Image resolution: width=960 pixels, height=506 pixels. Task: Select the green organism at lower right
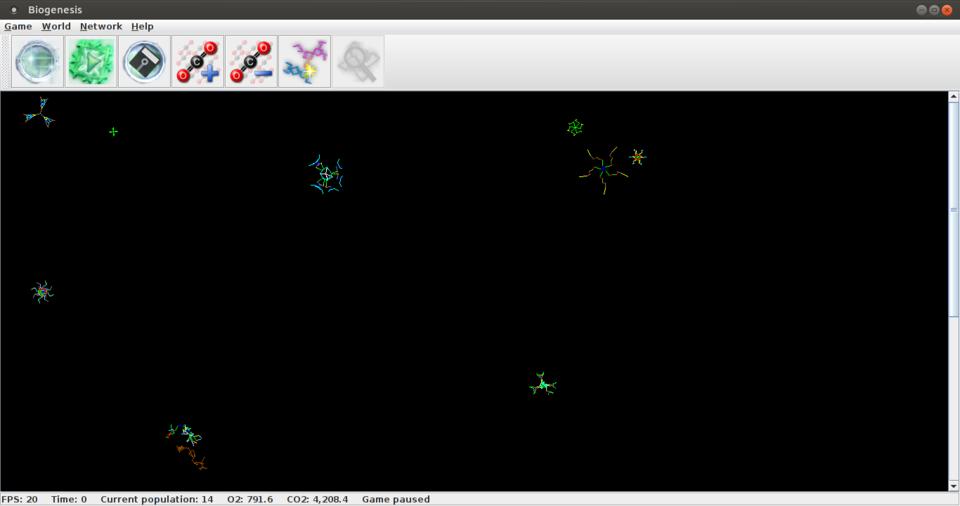pos(542,384)
